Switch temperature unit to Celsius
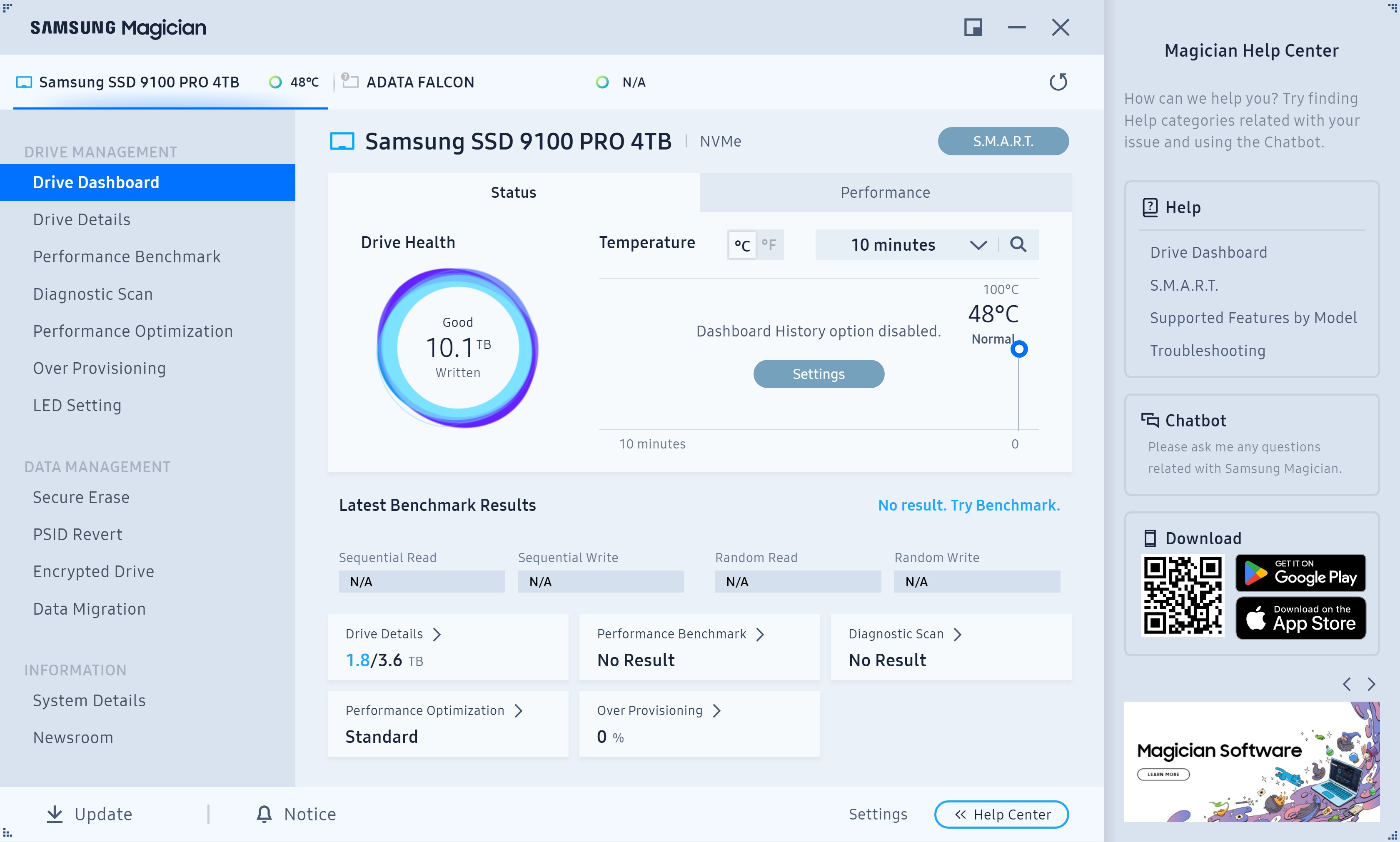1400x842 pixels. [742, 245]
